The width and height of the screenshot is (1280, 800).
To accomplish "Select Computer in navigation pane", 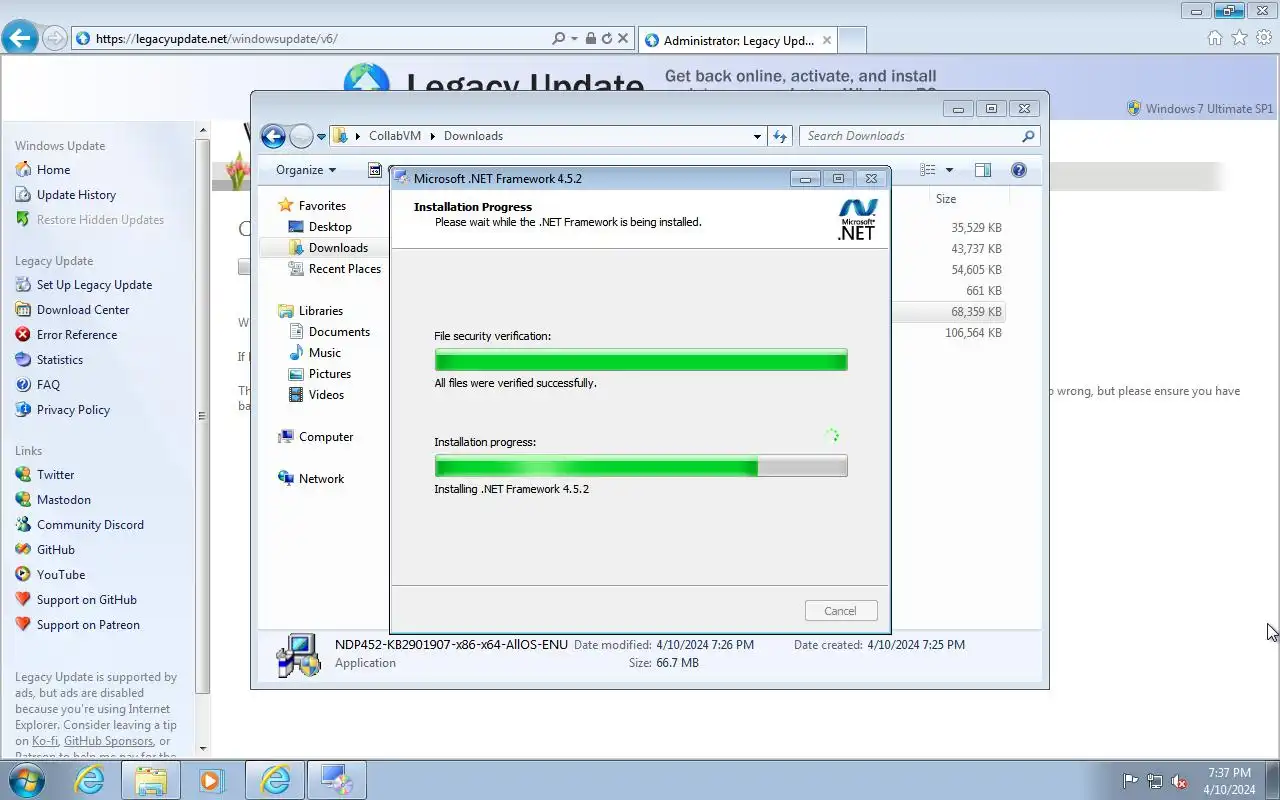I will (x=326, y=437).
